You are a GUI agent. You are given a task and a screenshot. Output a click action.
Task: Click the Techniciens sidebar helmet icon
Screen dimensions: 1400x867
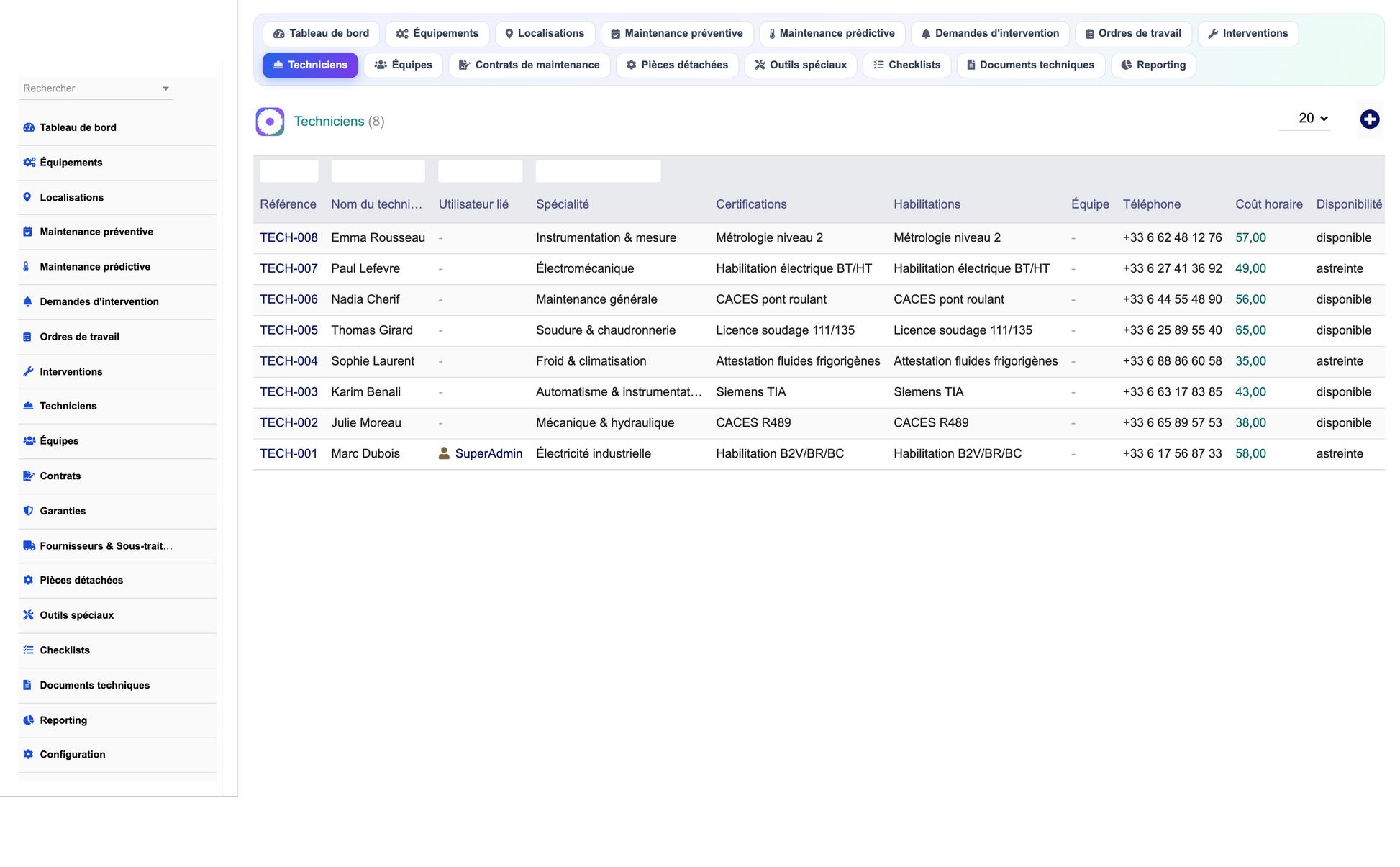pos(28,406)
